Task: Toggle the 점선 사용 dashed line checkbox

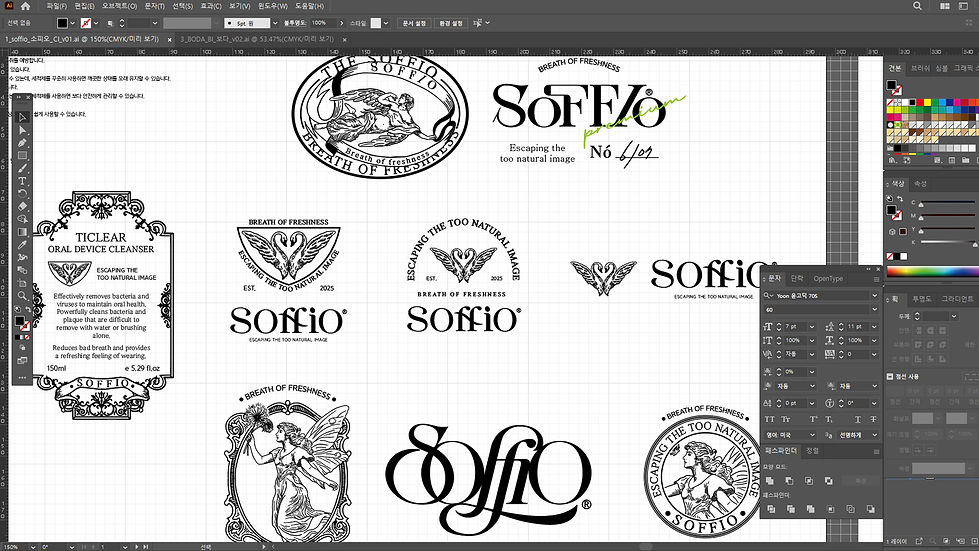Action: coord(890,376)
